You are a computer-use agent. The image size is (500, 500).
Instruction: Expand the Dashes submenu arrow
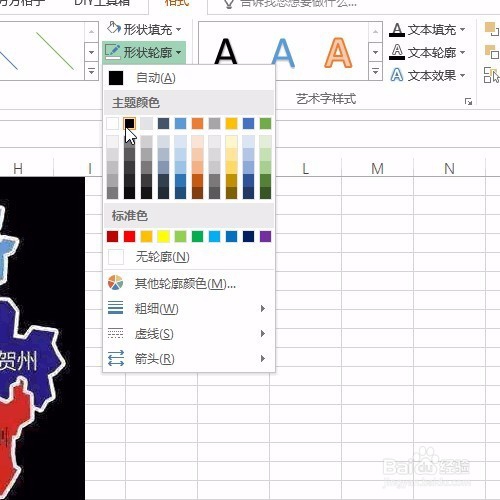tap(263, 333)
